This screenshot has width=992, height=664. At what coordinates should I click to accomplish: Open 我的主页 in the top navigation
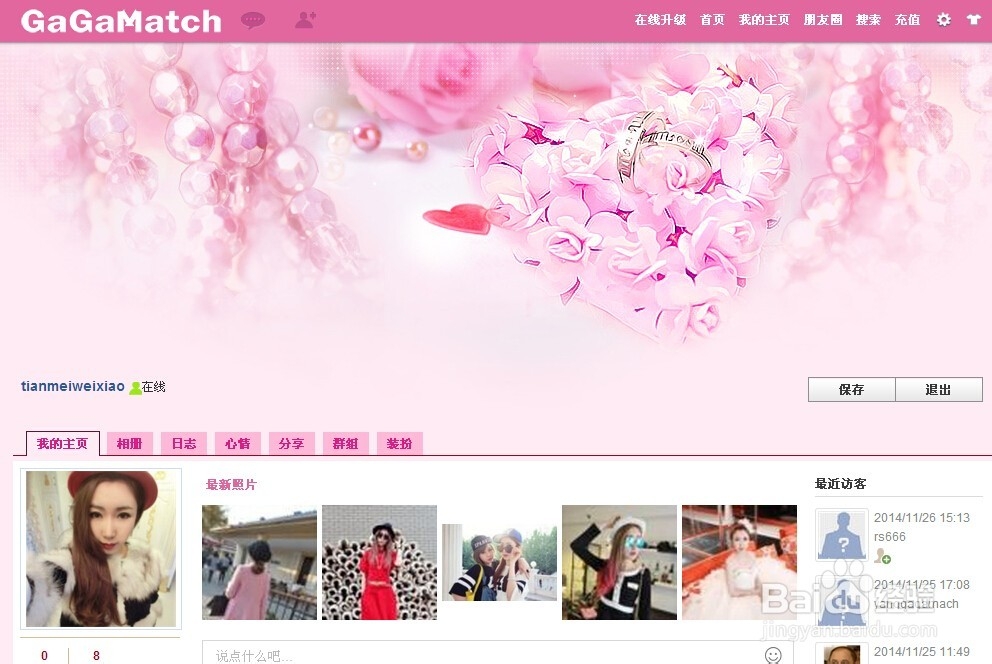point(764,20)
